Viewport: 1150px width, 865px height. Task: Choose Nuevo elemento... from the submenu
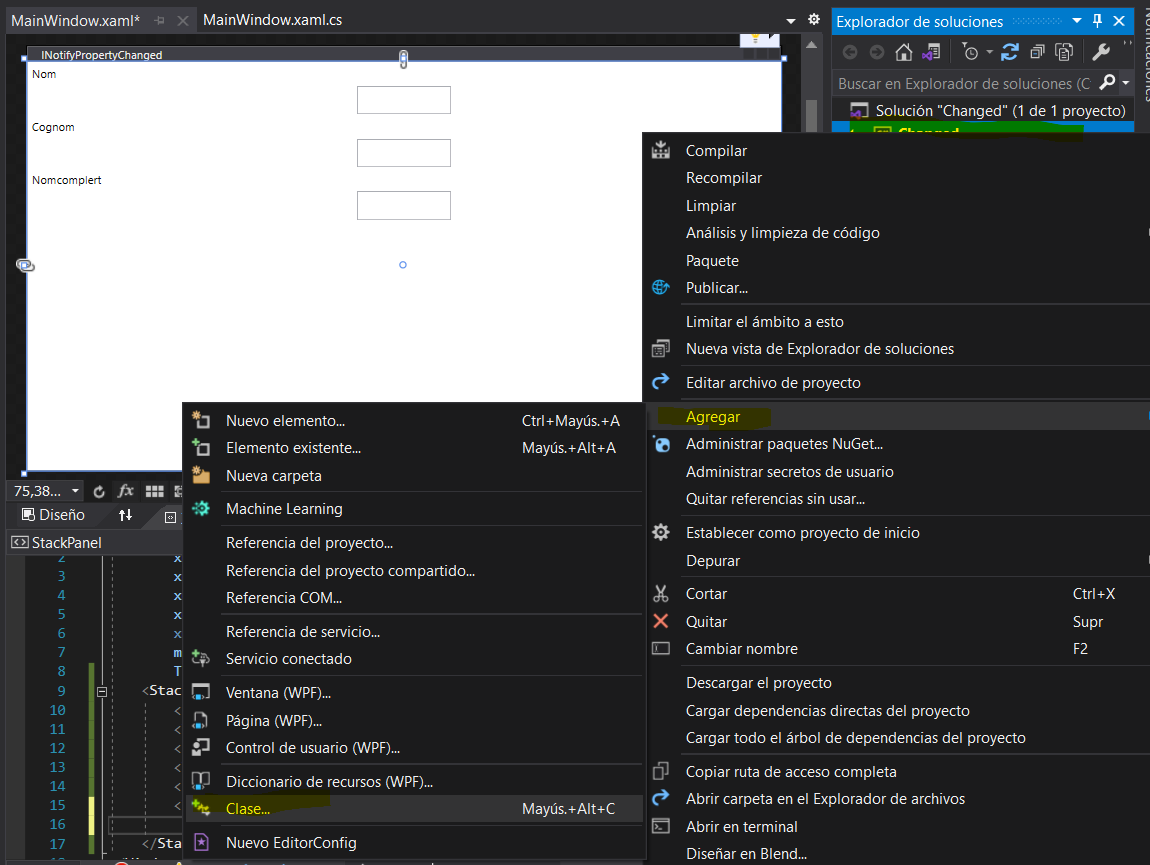[x=285, y=421]
